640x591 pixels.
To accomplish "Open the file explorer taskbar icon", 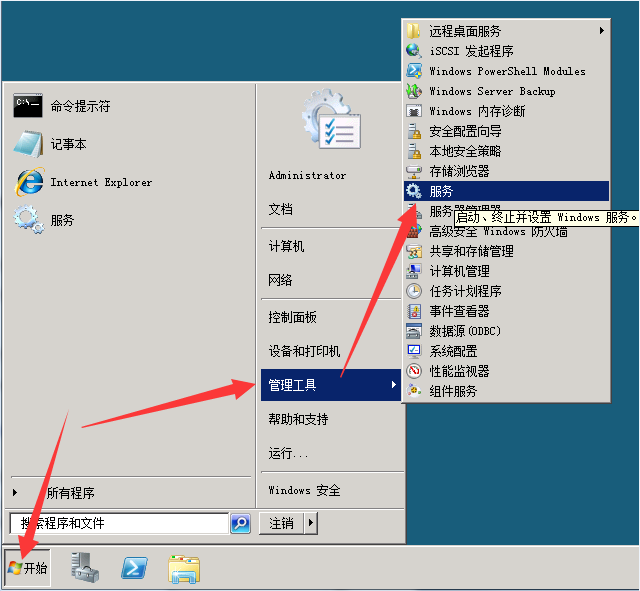I will pyautogui.click(x=183, y=568).
